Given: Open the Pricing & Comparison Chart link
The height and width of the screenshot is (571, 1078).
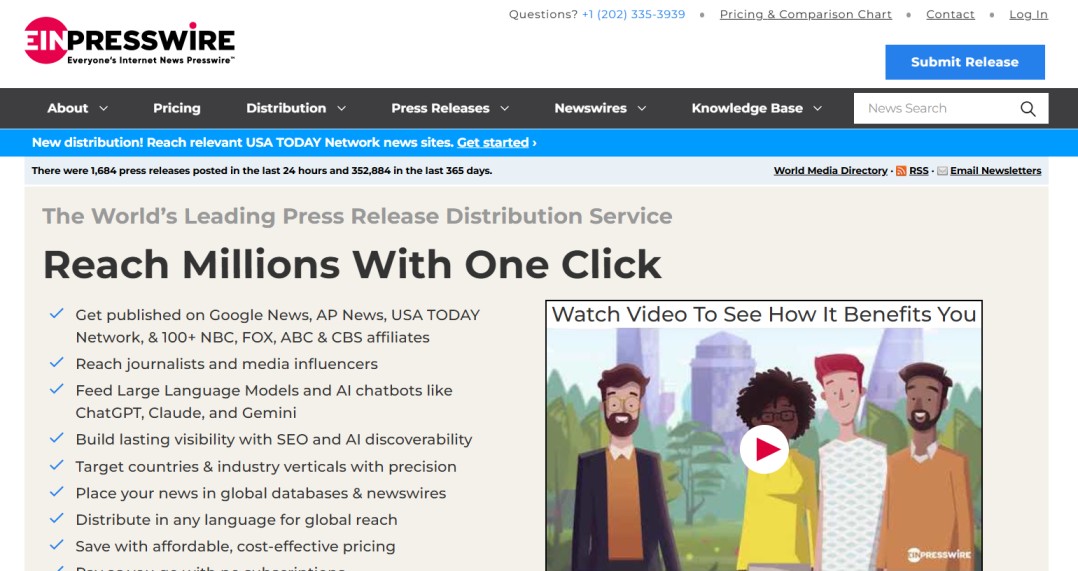Looking at the screenshot, I should point(805,14).
